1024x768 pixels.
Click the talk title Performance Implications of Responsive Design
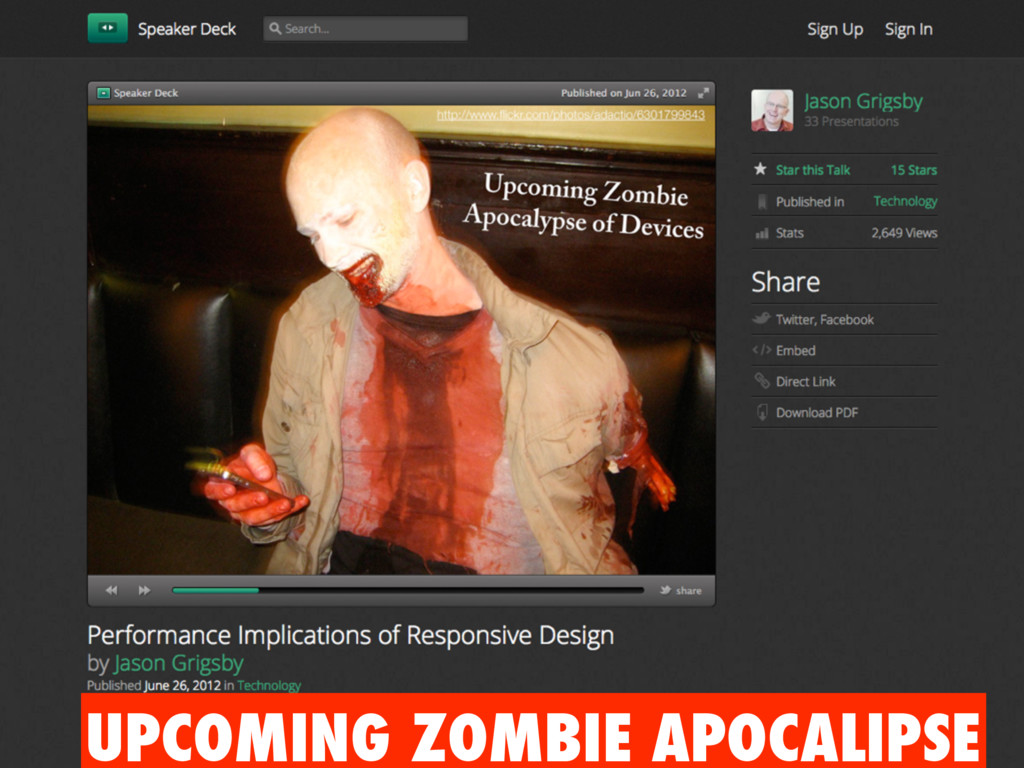351,635
